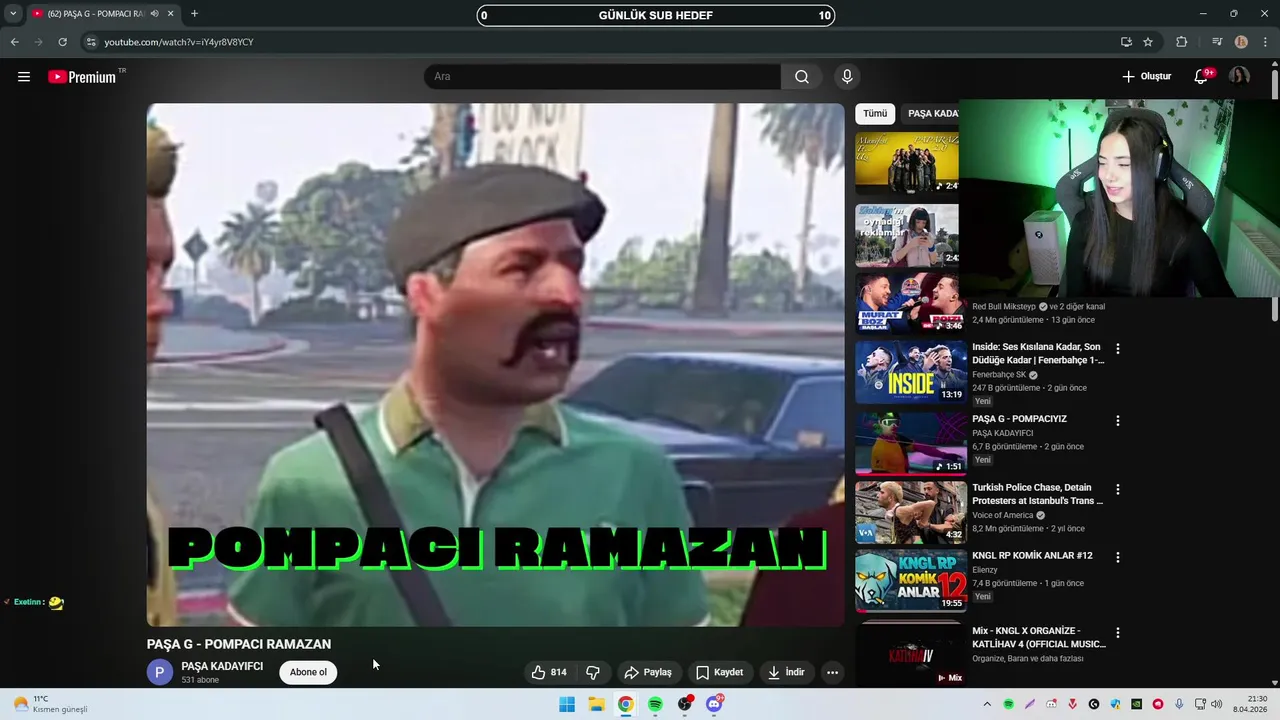Click the İndir download button
Viewport: 1280px width, 720px height.
786,673
